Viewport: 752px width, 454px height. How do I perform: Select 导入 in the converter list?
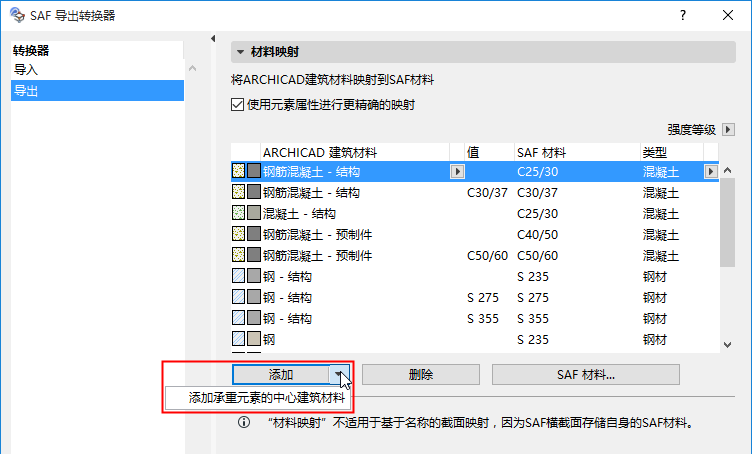97,70
